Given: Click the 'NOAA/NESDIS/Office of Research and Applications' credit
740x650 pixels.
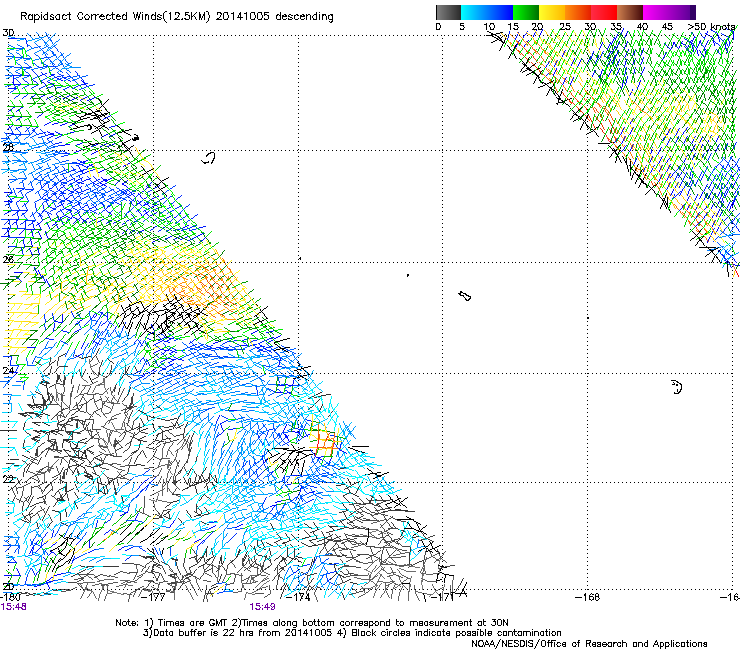Looking at the screenshot, I should pyautogui.click(x=589, y=643).
